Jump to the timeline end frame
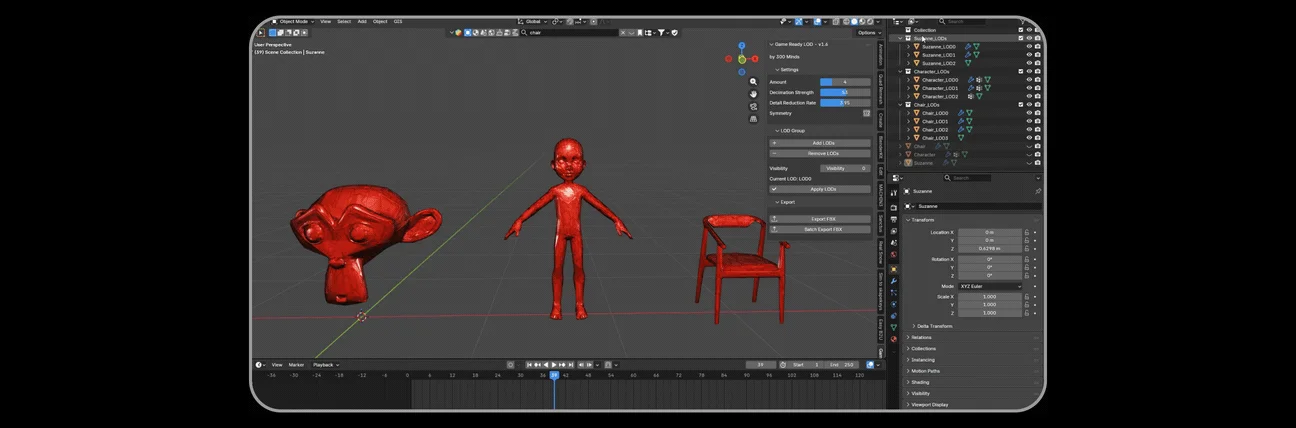The width and height of the screenshot is (1296, 428). point(571,365)
